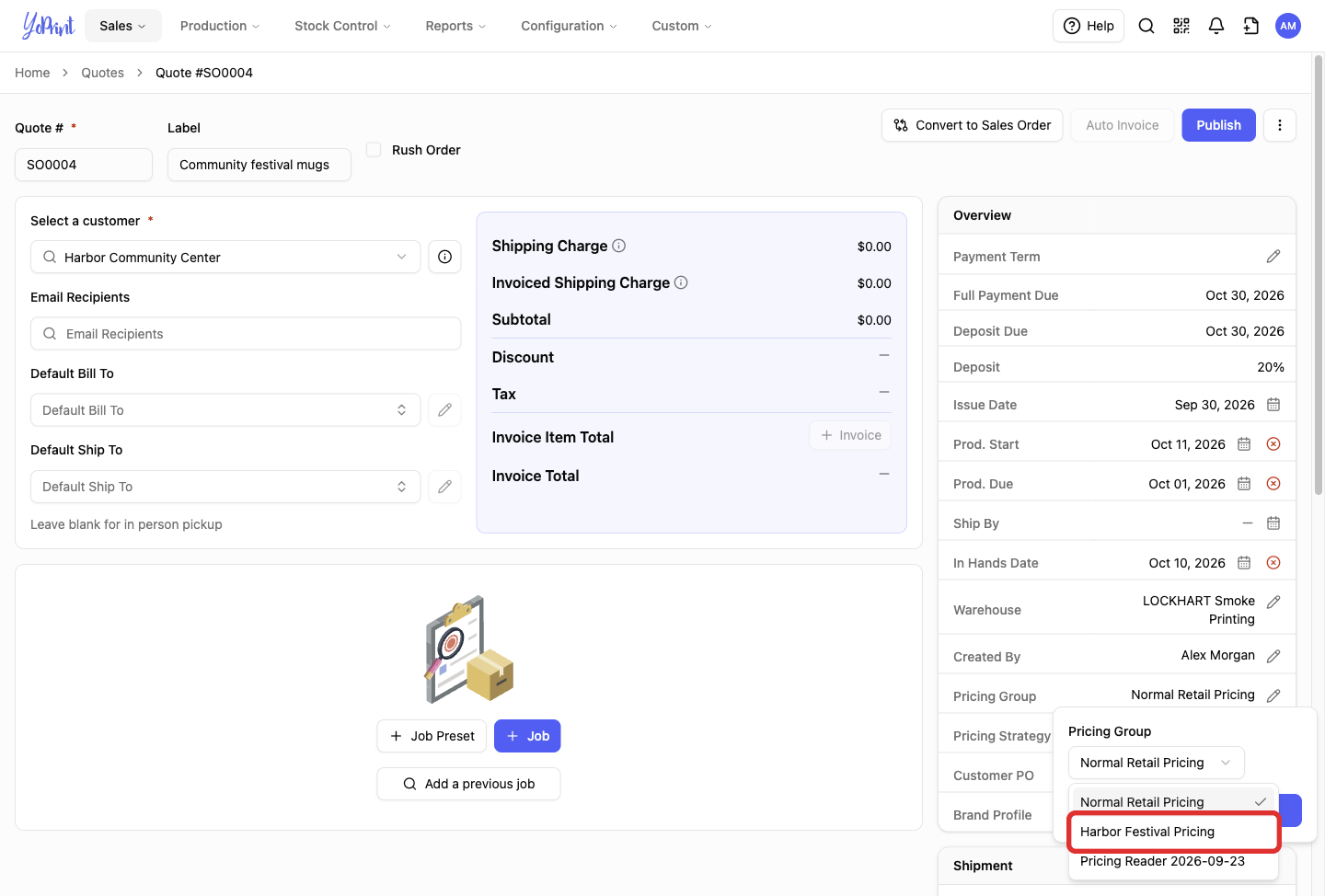Go to the Quotes breadcrumb

tap(102, 73)
